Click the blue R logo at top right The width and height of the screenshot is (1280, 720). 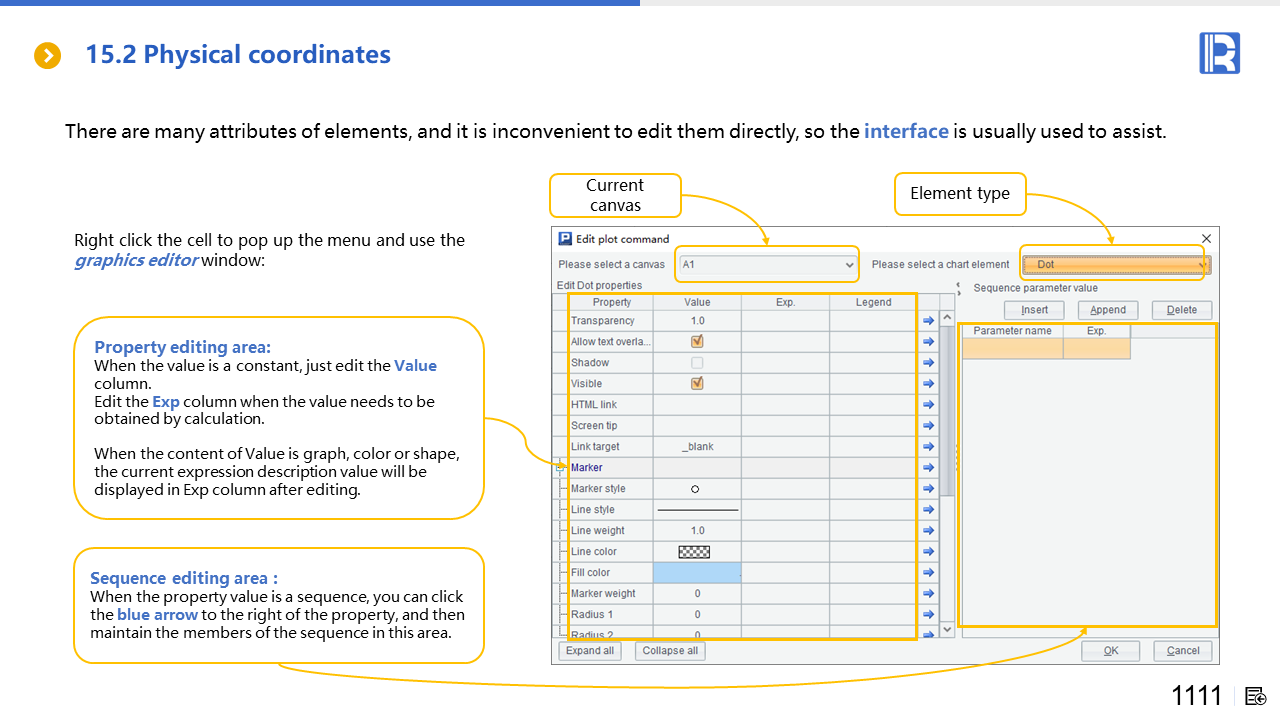click(x=1219, y=53)
